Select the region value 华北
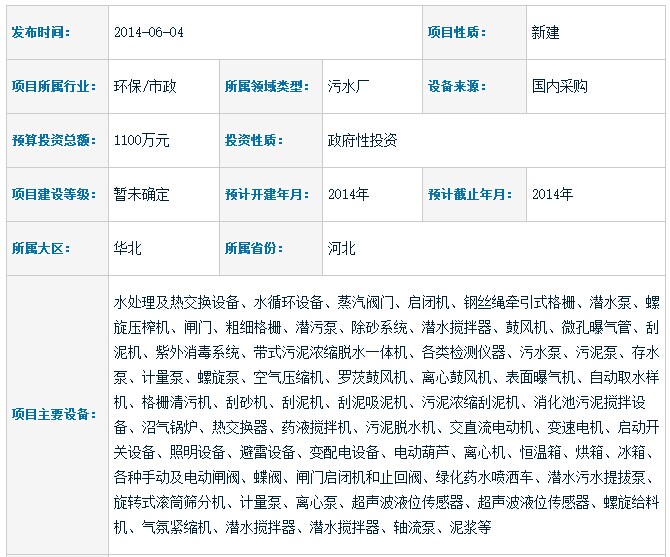Image resolution: width=670 pixels, height=557 pixels. 127,248
